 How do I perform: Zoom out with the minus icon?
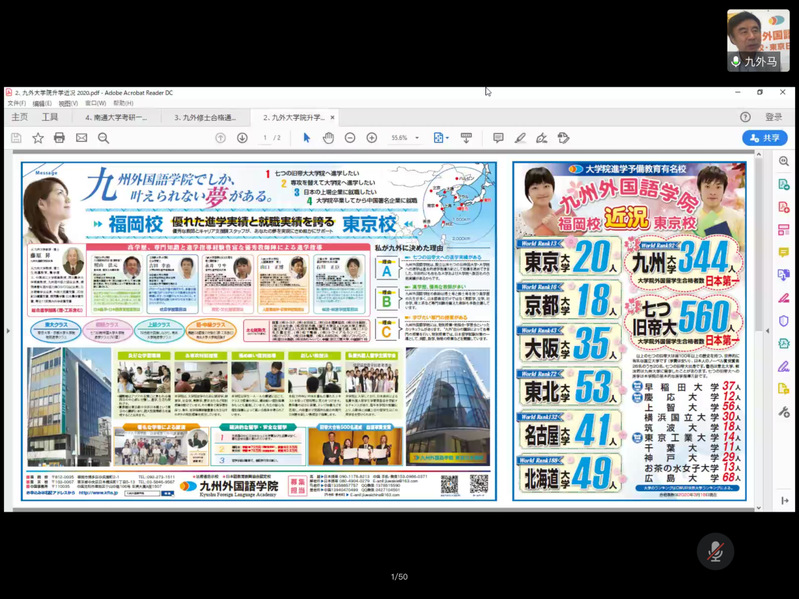tap(350, 138)
